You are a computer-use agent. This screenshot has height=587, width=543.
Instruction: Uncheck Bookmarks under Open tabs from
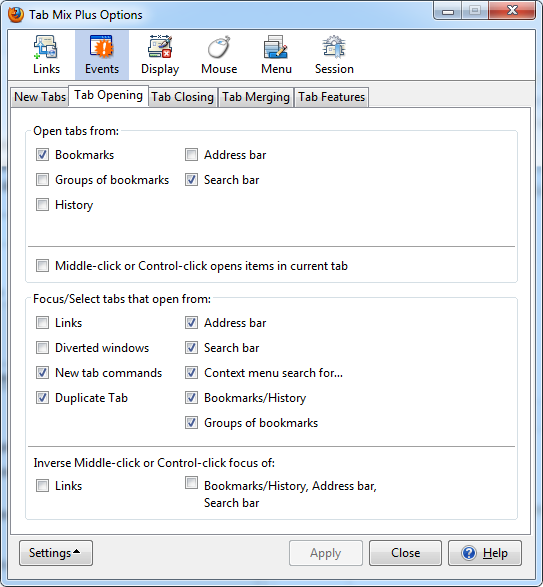42,155
